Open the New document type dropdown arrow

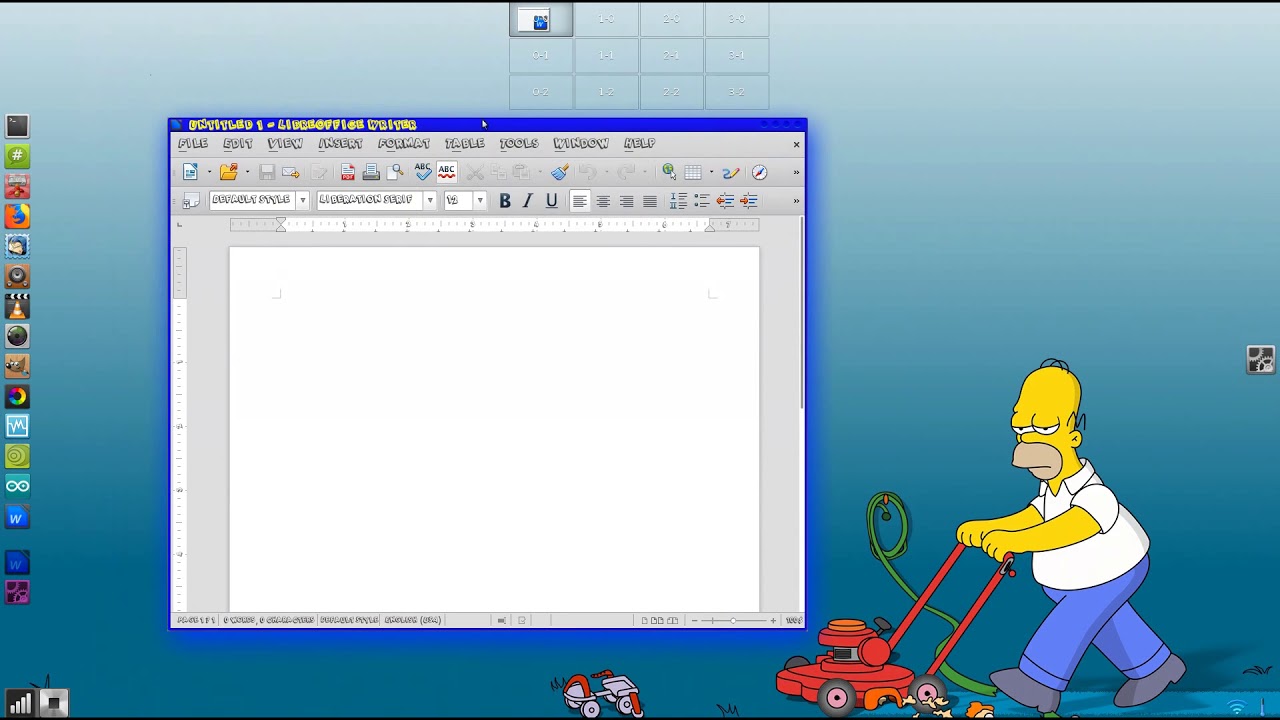(209, 172)
